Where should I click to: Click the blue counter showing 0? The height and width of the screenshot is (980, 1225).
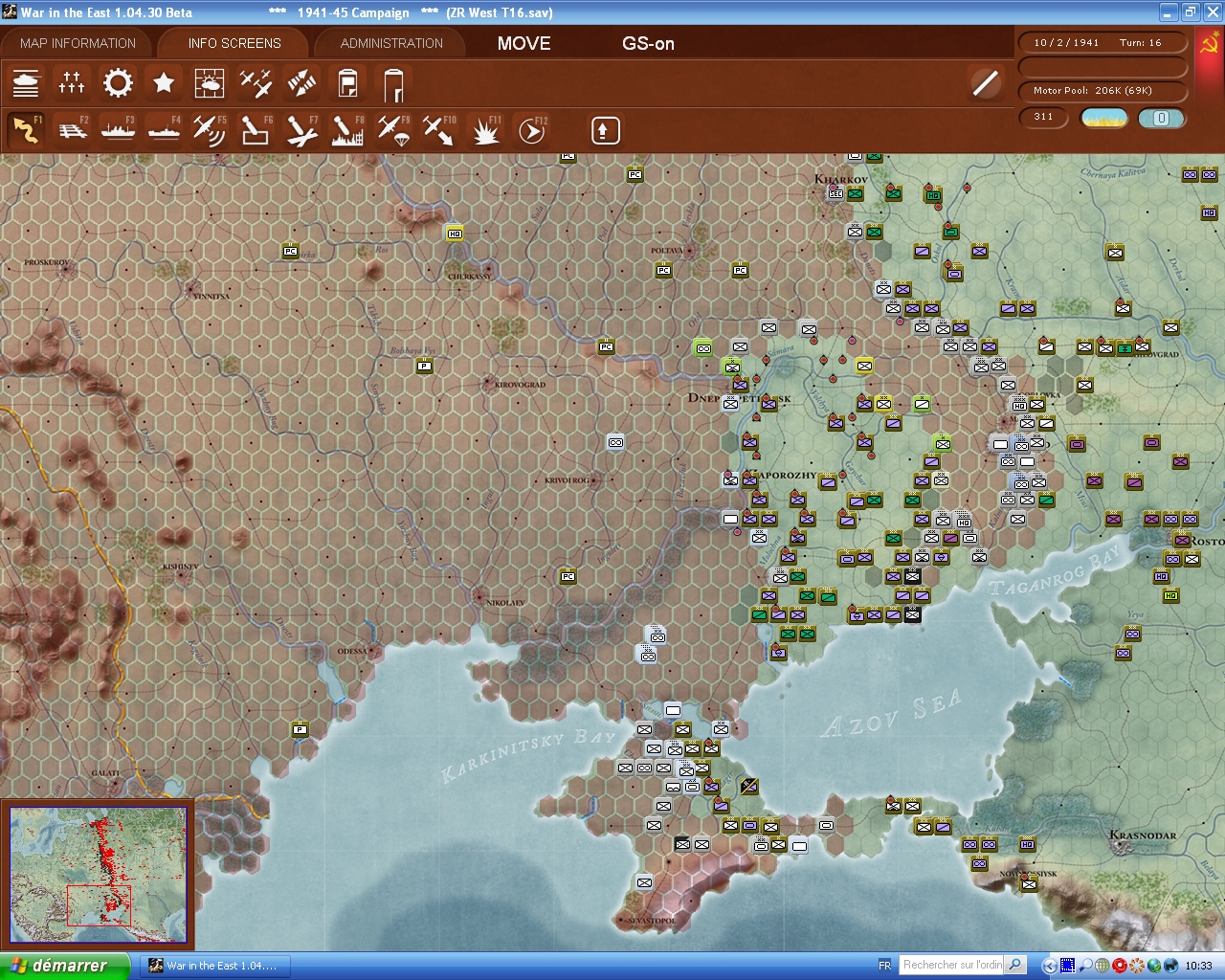point(1161,118)
